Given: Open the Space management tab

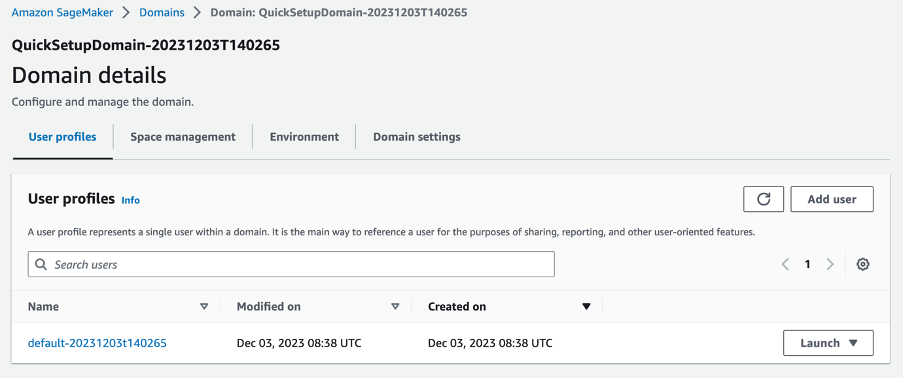Looking at the screenshot, I should pos(183,137).
